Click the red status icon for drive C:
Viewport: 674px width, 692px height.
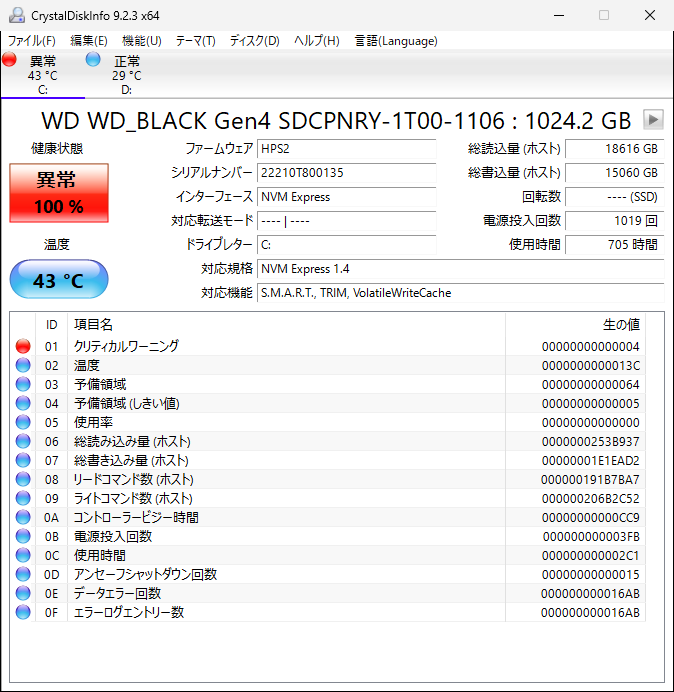pyautogui.click(x=9, y=59)
